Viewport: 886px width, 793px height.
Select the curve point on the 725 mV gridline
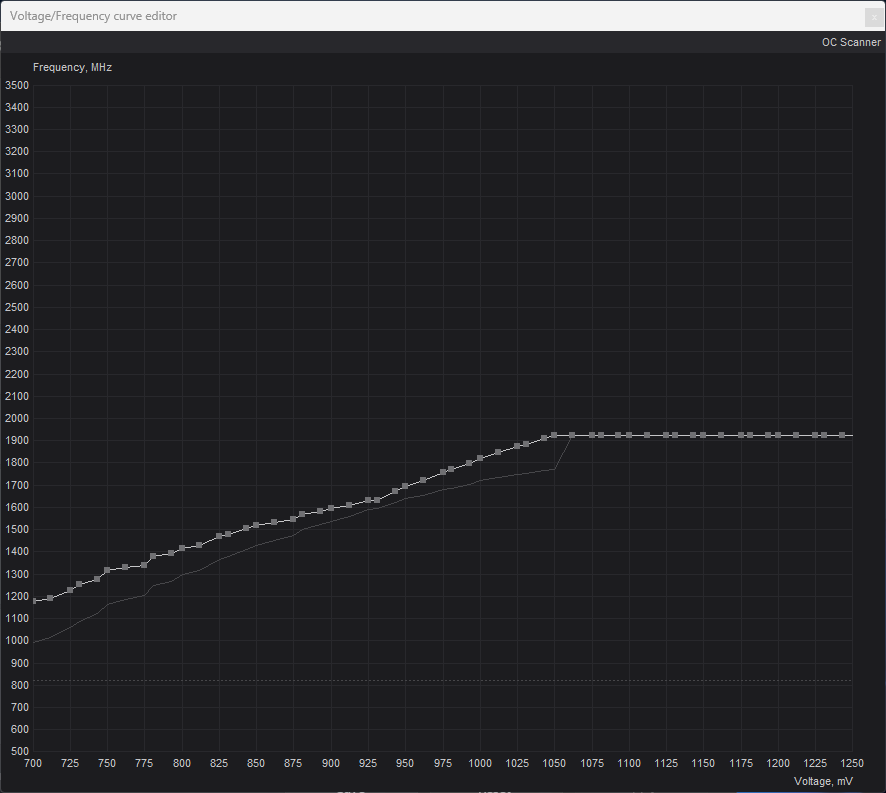[70, 590]
